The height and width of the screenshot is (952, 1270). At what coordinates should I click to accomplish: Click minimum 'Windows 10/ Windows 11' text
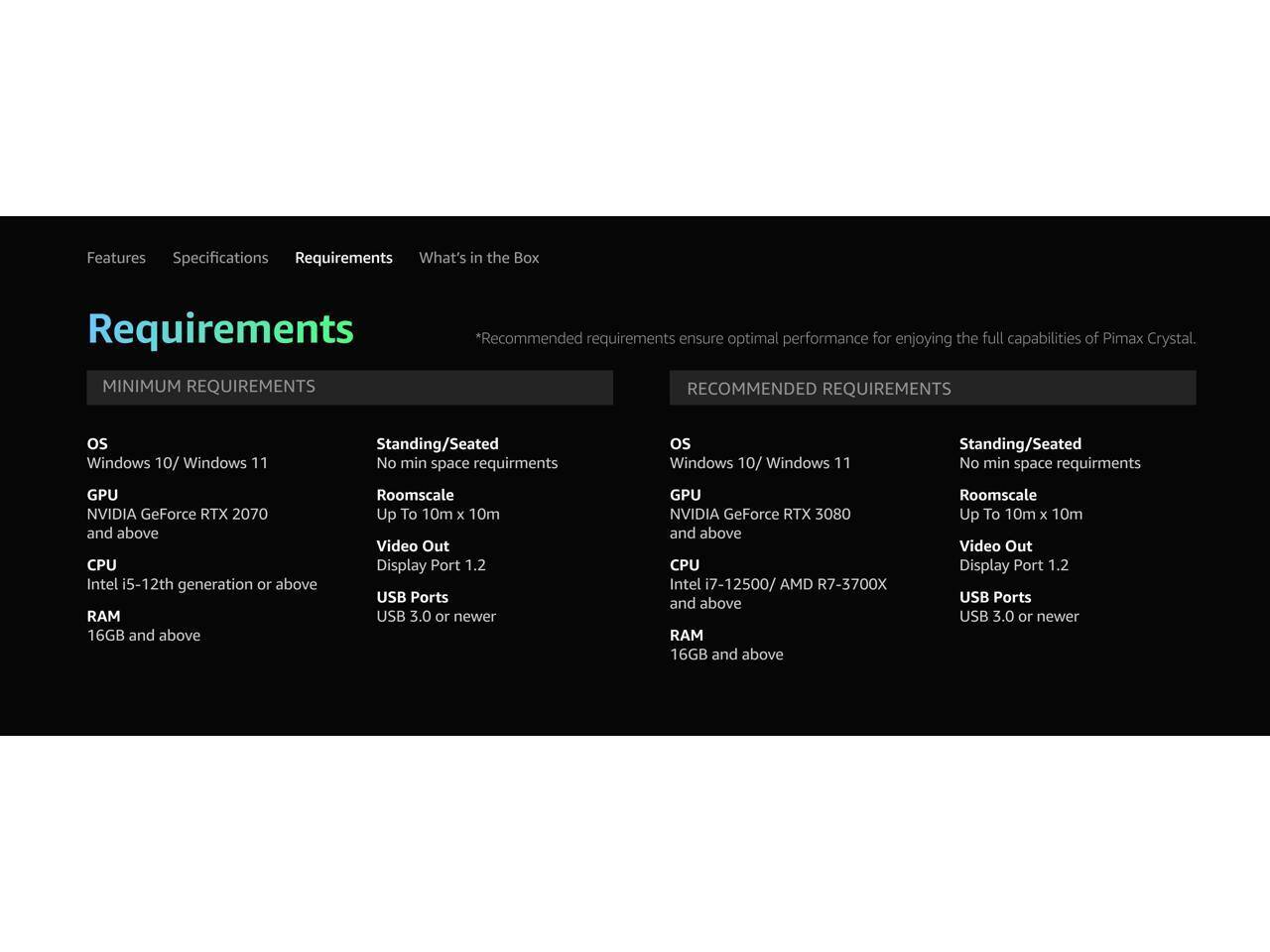pos(177,463)
